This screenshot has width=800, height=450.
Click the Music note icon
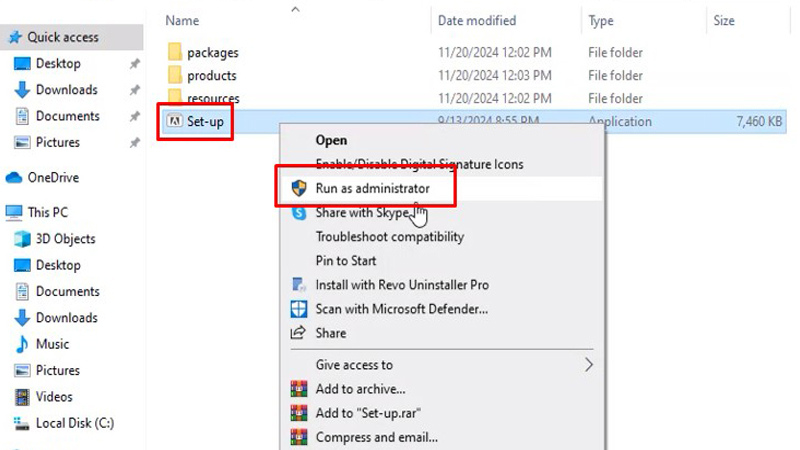[22, 344]
